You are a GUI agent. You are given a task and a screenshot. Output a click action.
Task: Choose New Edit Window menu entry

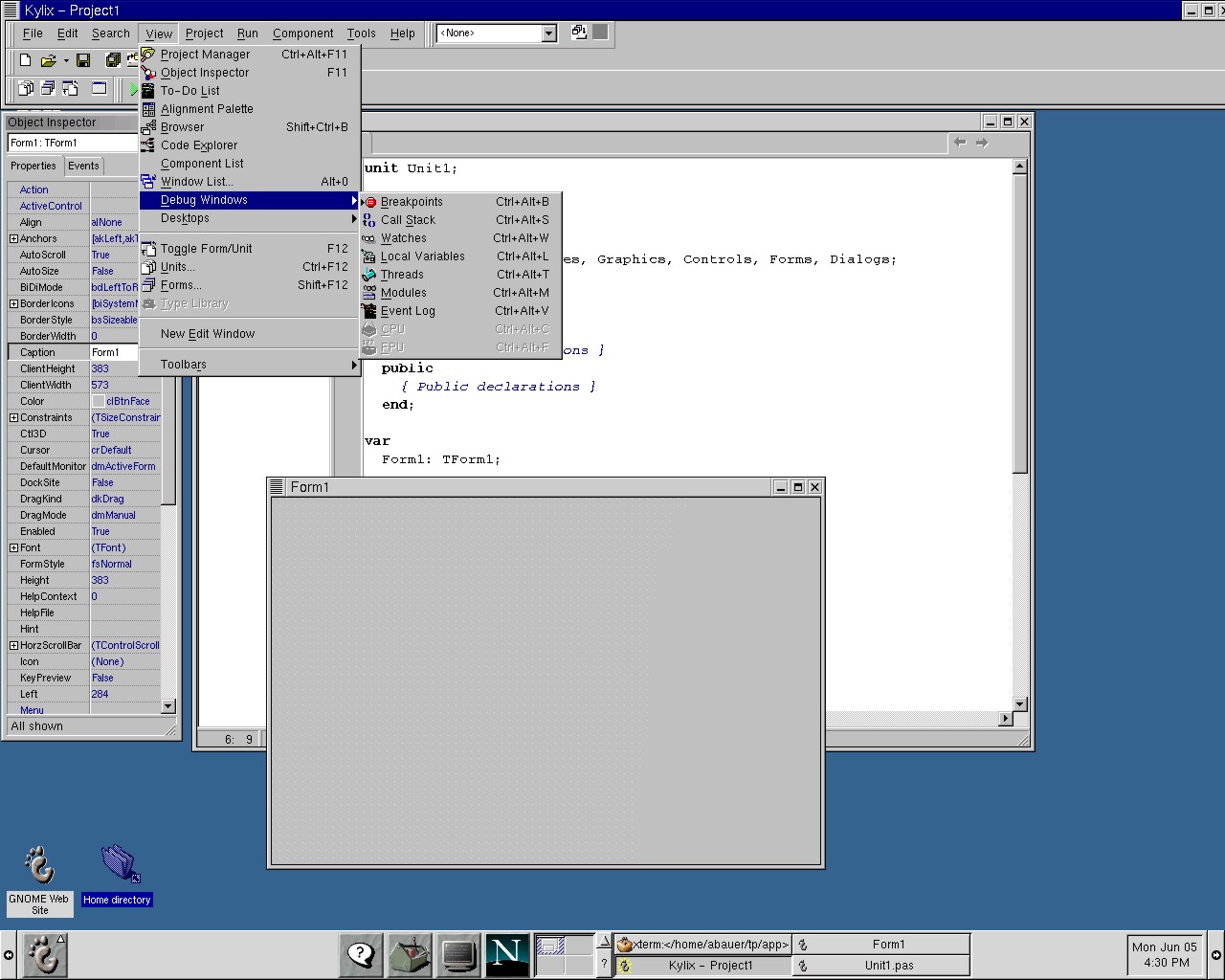click(x=249, y=334)
